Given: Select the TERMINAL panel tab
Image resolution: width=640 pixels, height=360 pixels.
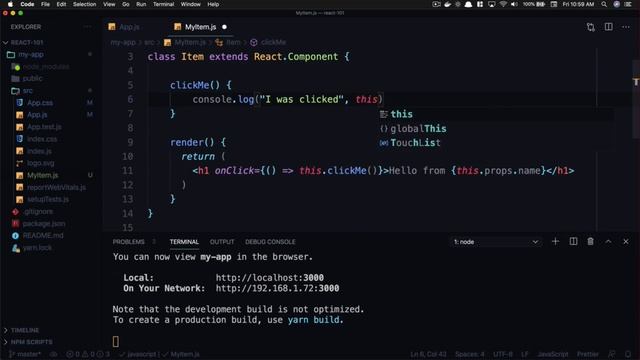Looking at the screenshot, I should (x=184, y=242).
